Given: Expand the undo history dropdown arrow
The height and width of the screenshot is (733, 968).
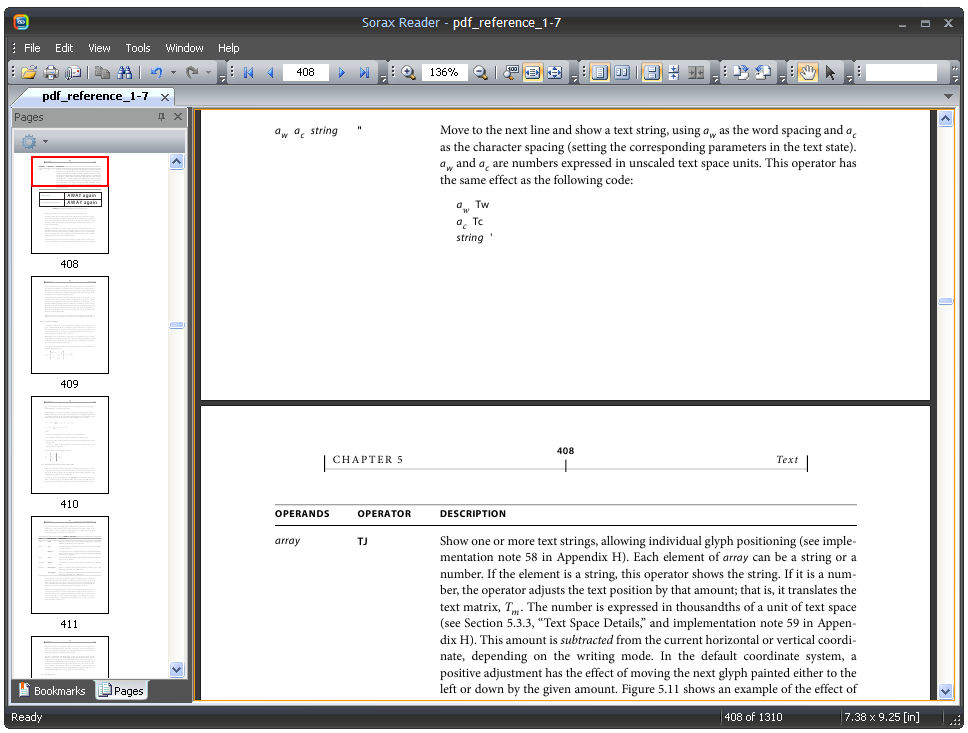Looking at the screenshot, I should 173,73.
